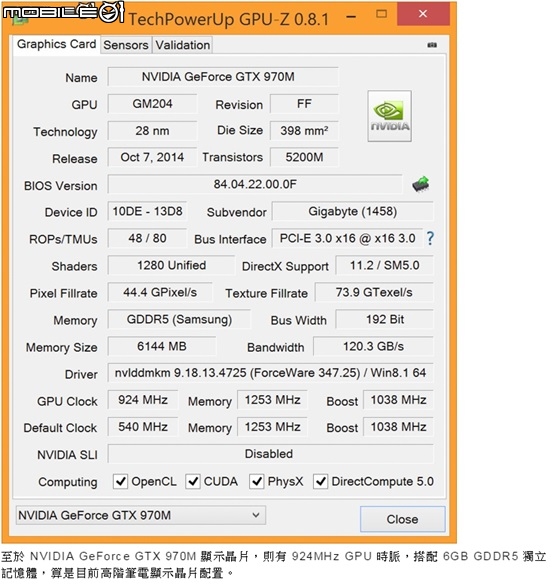Click the Memory field in Default Clock row
The image size is (554, 588).
coord(272,427)
